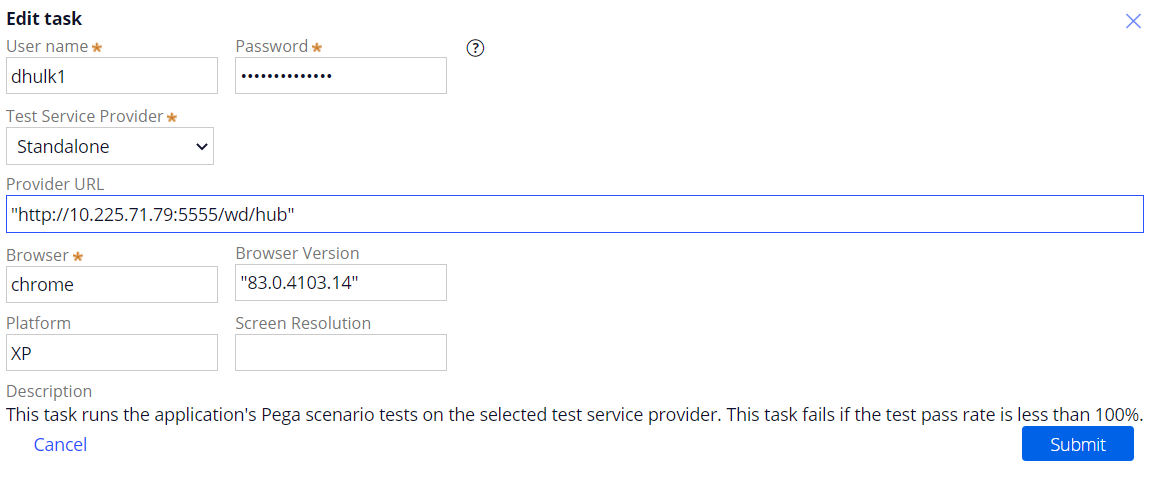Image resolution: width=1153 pixels, height=480 pixels.
Task: Click the User name label
Action: point(47,46)
